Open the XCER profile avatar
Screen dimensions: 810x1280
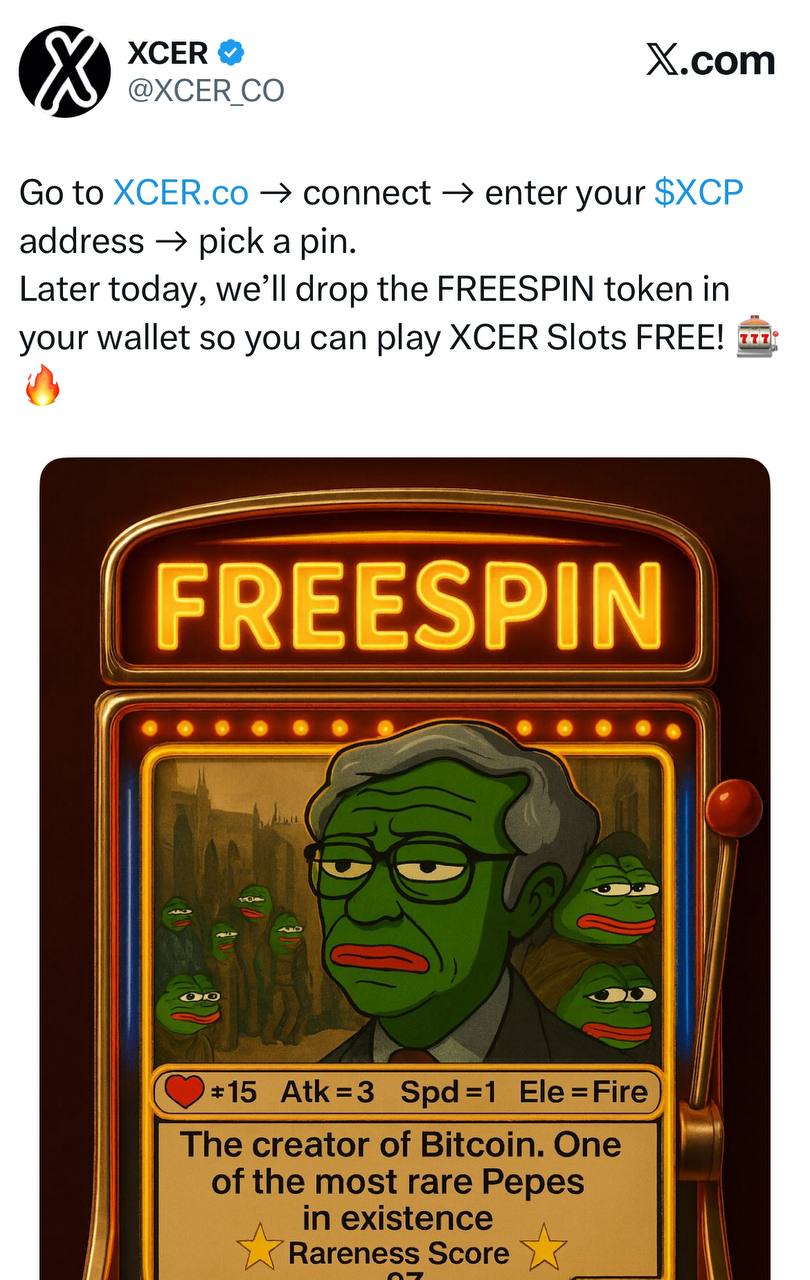[65, 71]
